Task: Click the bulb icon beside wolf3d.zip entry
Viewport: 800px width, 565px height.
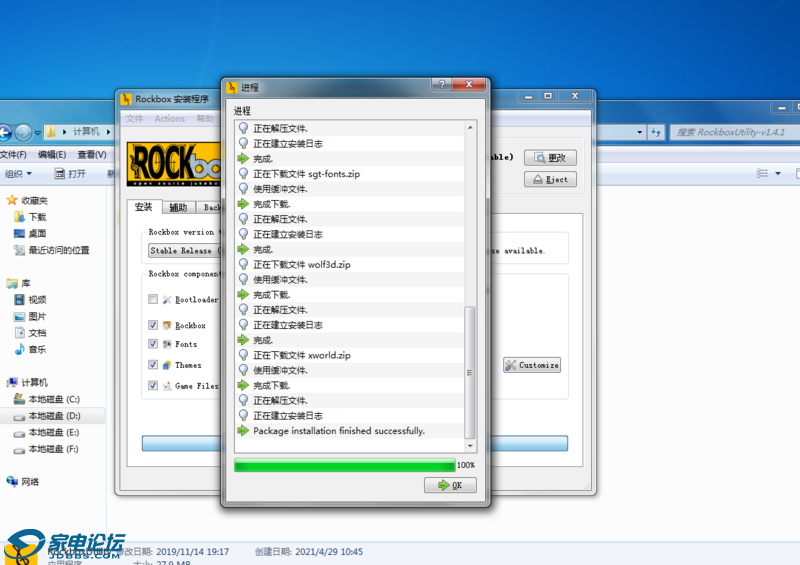Action: tap(243, 264)
